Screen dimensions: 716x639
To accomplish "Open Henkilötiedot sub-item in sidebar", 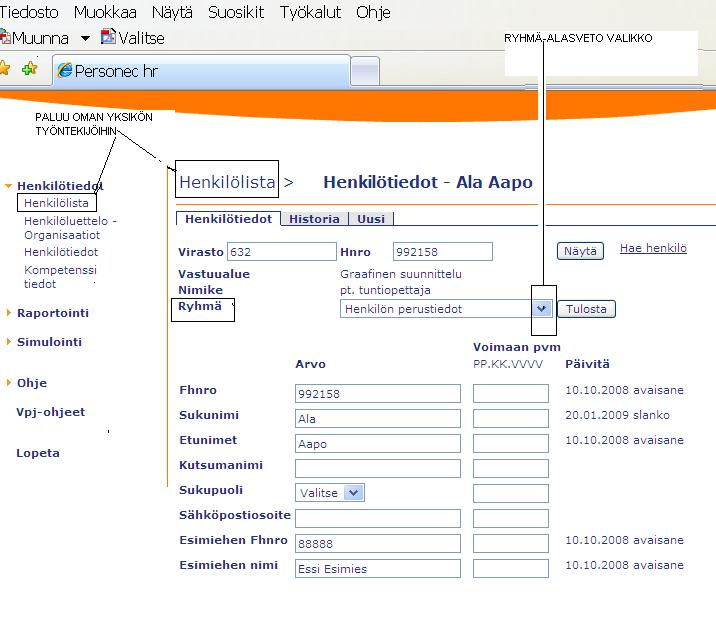I will coord(61,252).
